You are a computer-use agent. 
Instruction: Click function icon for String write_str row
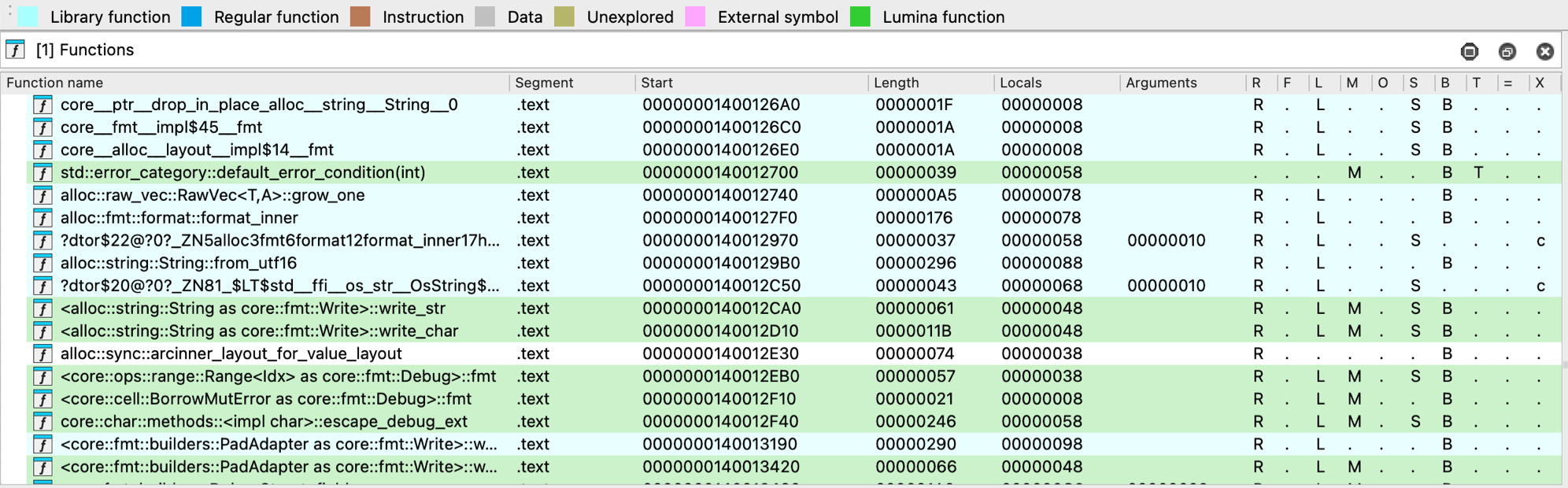pyautogui.click(x=43, y=309)
